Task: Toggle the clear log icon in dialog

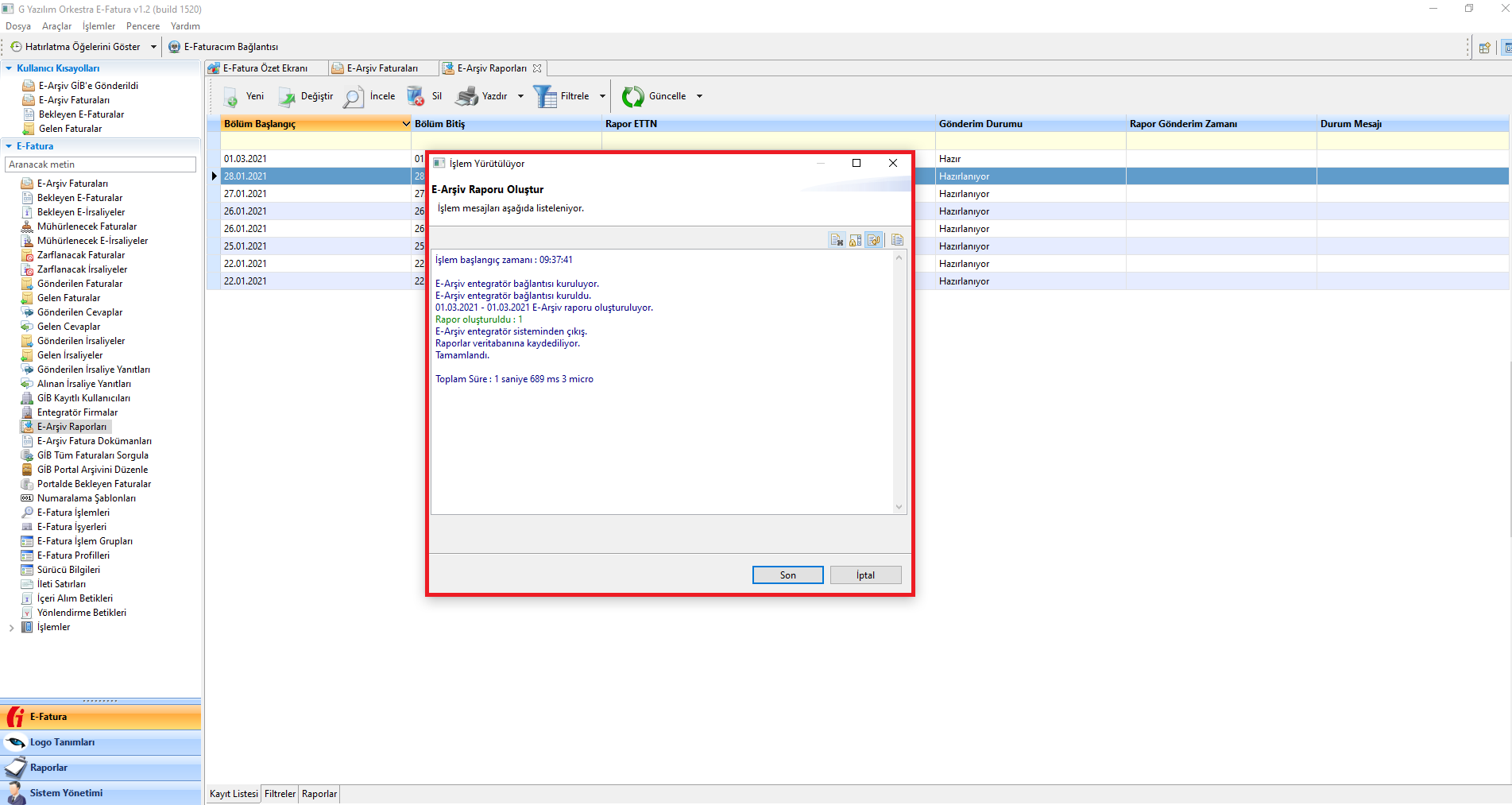Action: [x=837, y=240]
